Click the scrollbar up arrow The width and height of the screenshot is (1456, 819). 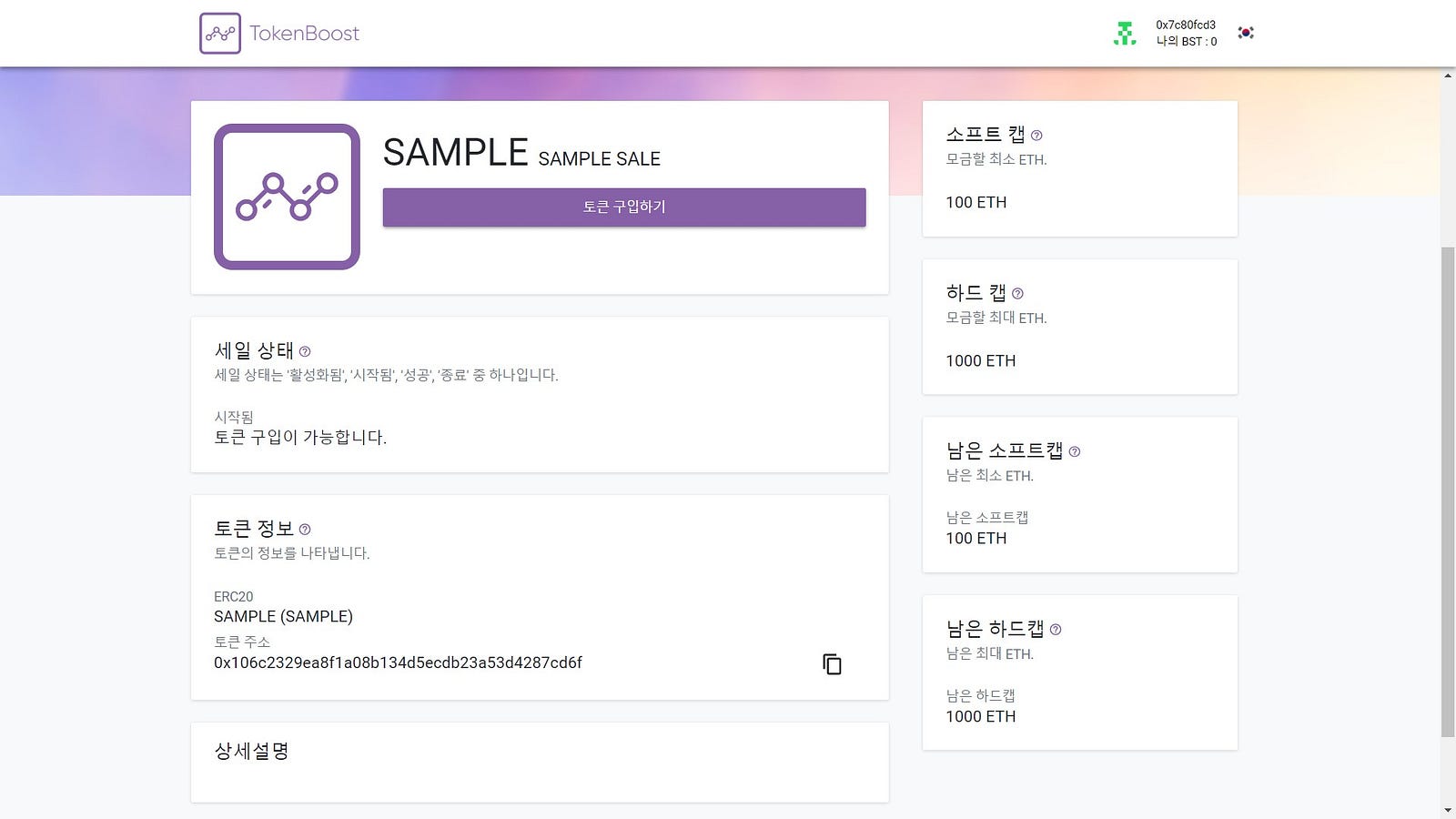coord(1448,76)
